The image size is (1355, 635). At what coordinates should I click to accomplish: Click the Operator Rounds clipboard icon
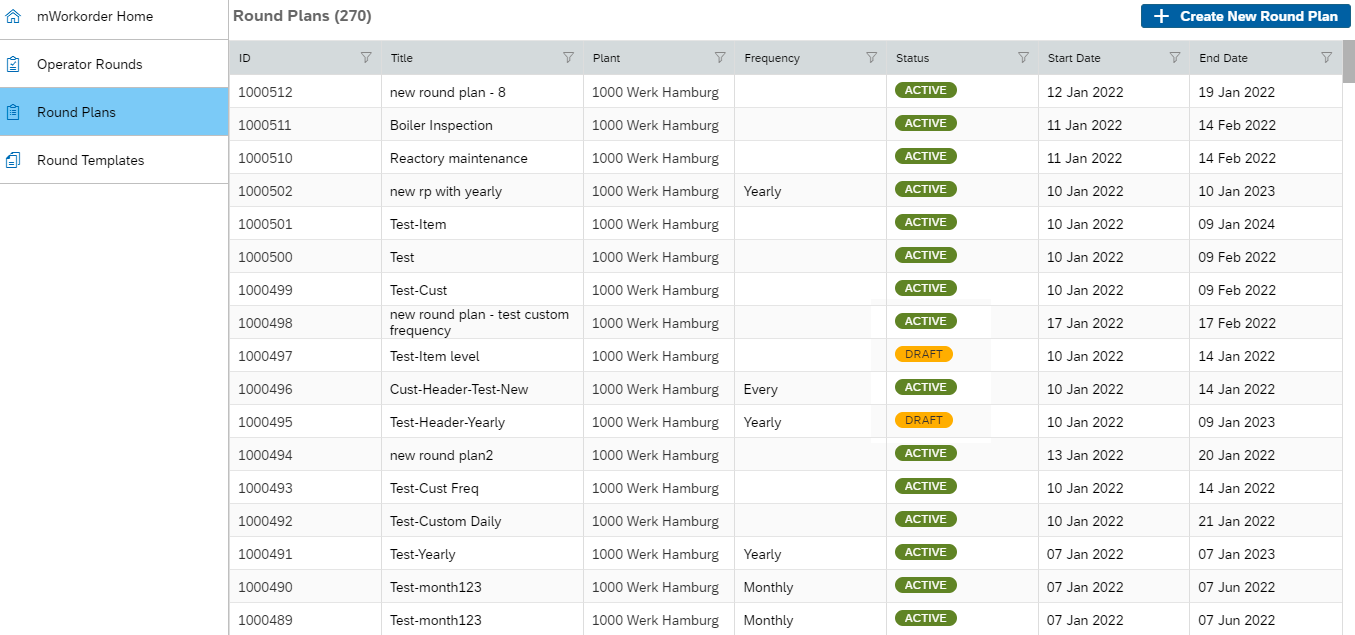coord(13,64)
